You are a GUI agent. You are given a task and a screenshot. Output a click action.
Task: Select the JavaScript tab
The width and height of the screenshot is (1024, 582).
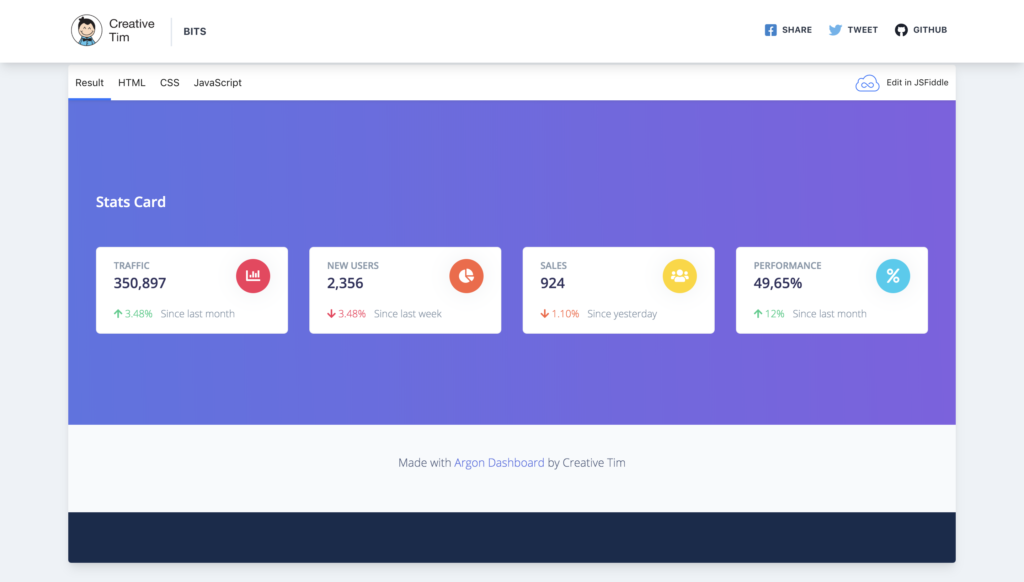click(x=217, y=83)
